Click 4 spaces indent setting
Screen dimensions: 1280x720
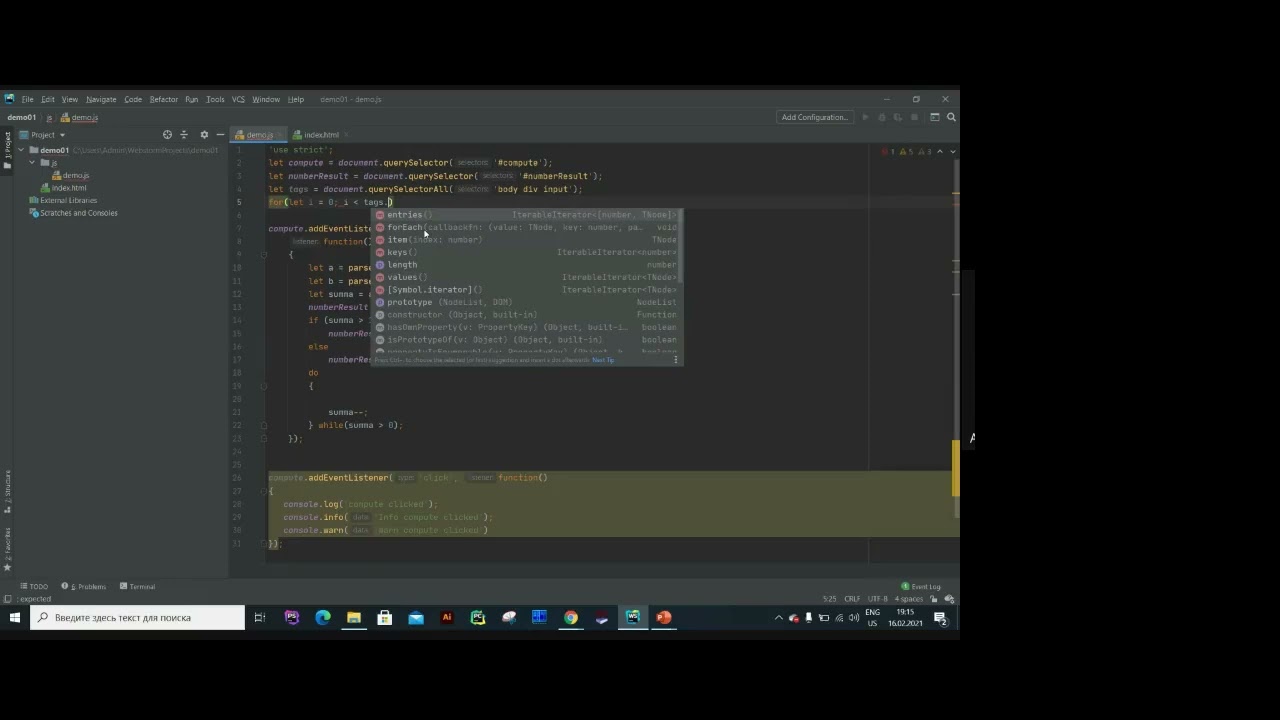[908, 599]
